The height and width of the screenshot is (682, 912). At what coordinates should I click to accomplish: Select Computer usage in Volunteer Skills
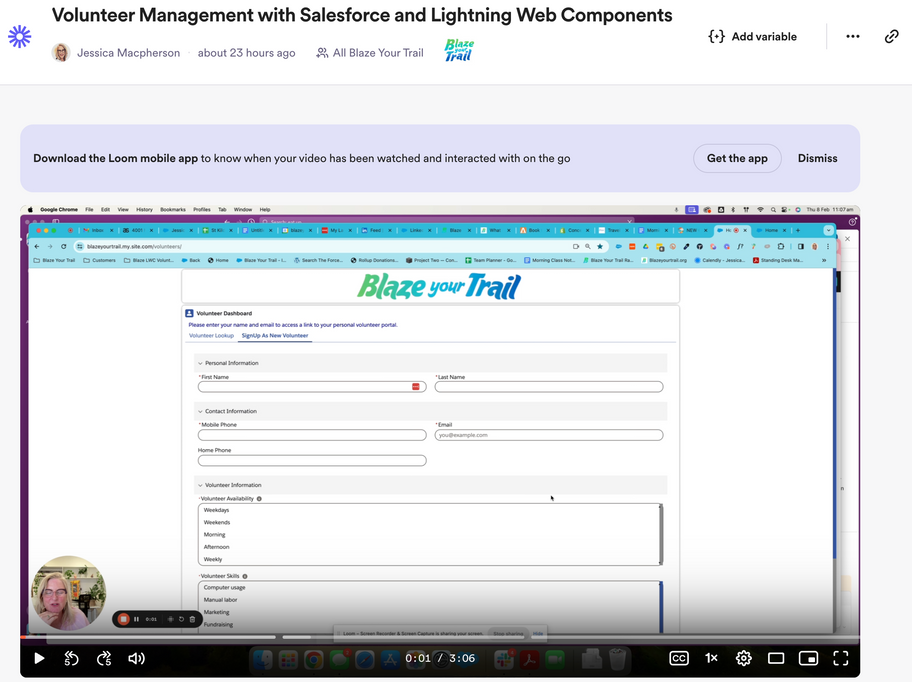click(x=224, y=587)
